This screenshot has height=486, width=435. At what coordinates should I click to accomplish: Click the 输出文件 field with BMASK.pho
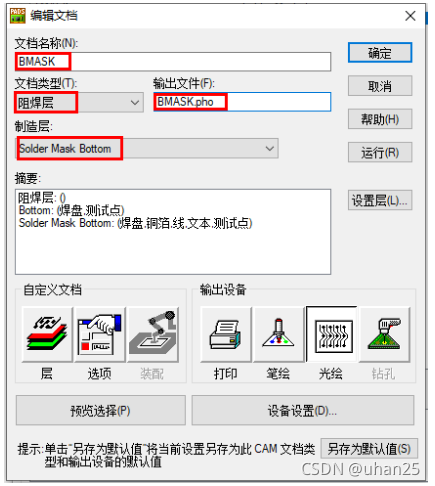[x=242, y=102]
